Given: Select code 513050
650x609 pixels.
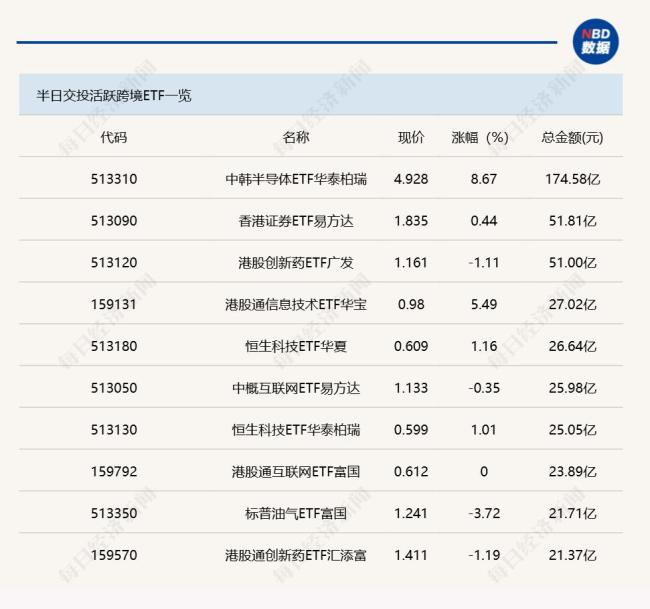Looking at the screenshot, I should click(x=114, y=388).
